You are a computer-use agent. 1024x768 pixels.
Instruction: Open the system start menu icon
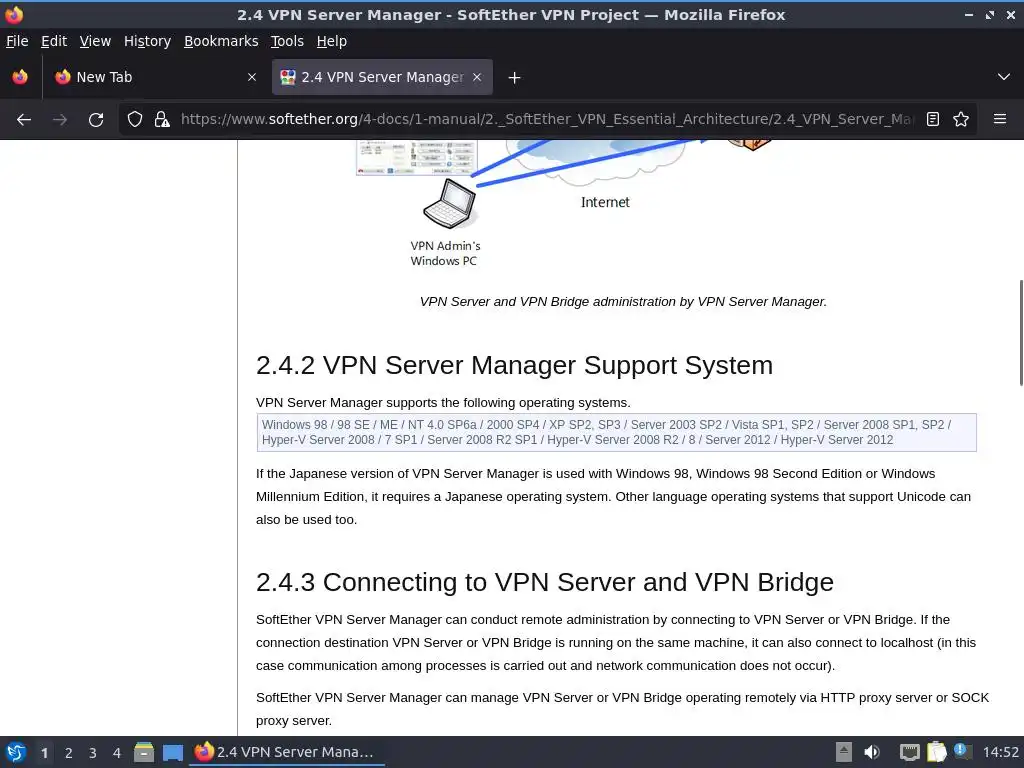16,752
